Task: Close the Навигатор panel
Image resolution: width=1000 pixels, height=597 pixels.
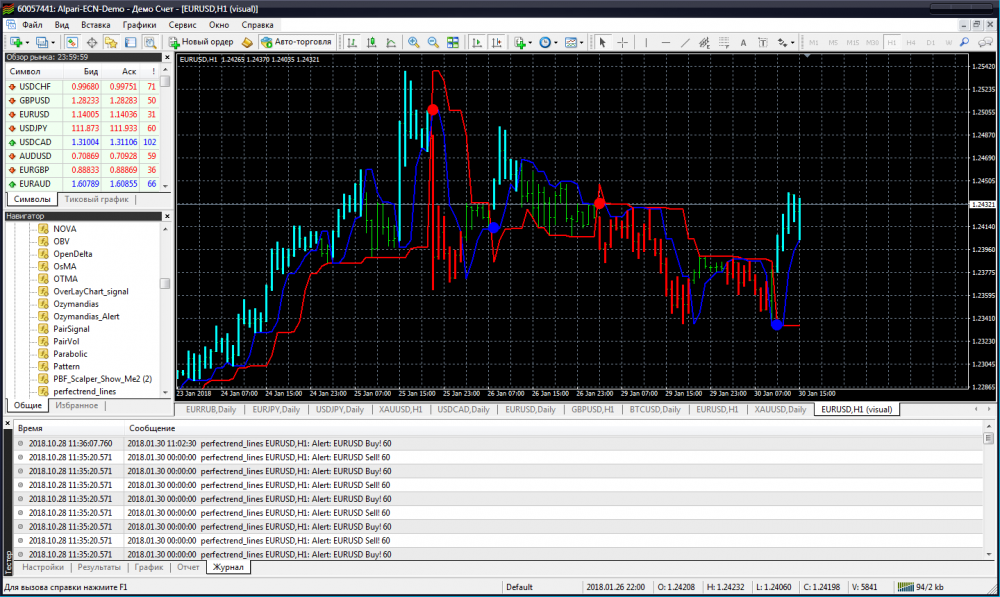Action: [x=167, y=216]
